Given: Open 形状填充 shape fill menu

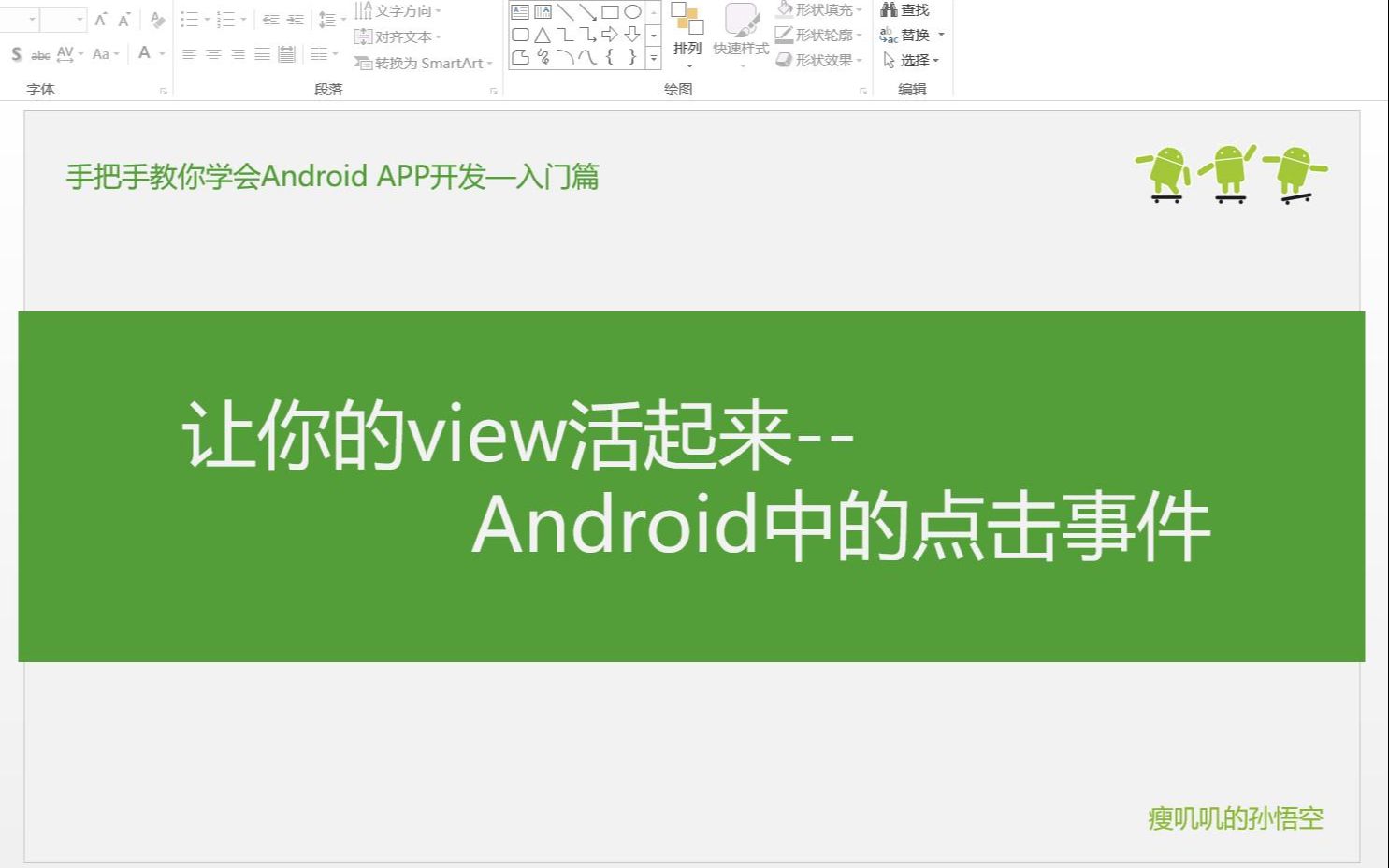Looking at the screenshot, I should tap(819, 10).
